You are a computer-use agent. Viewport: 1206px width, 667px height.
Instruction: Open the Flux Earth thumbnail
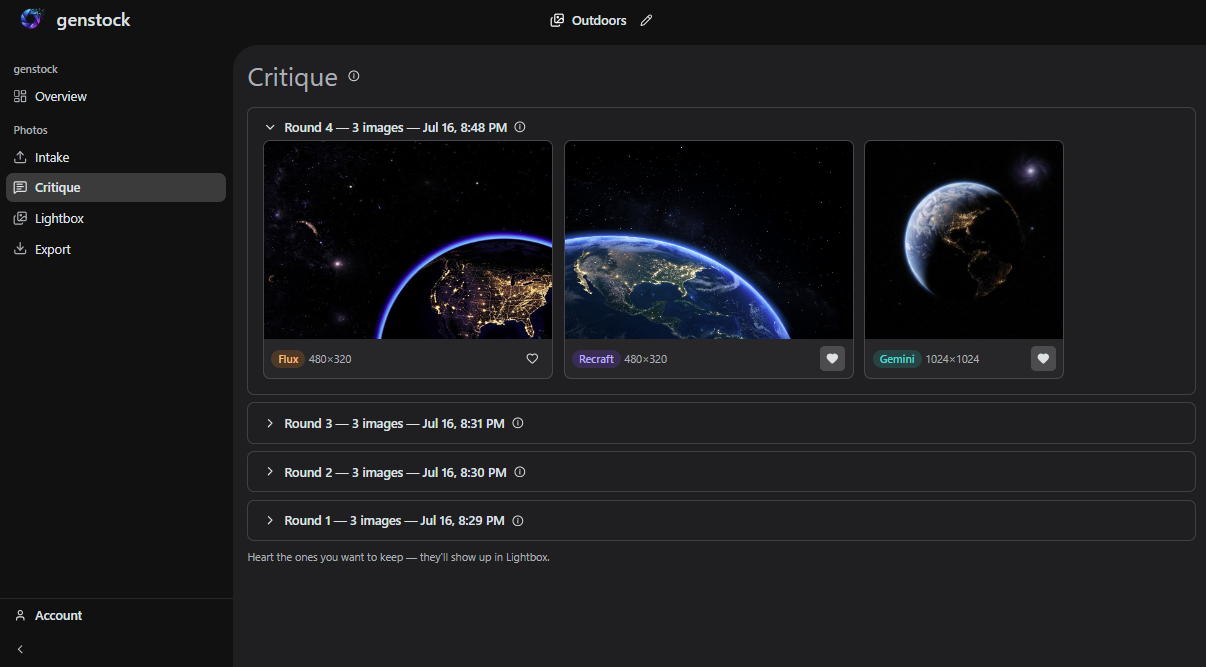[408, 240]
